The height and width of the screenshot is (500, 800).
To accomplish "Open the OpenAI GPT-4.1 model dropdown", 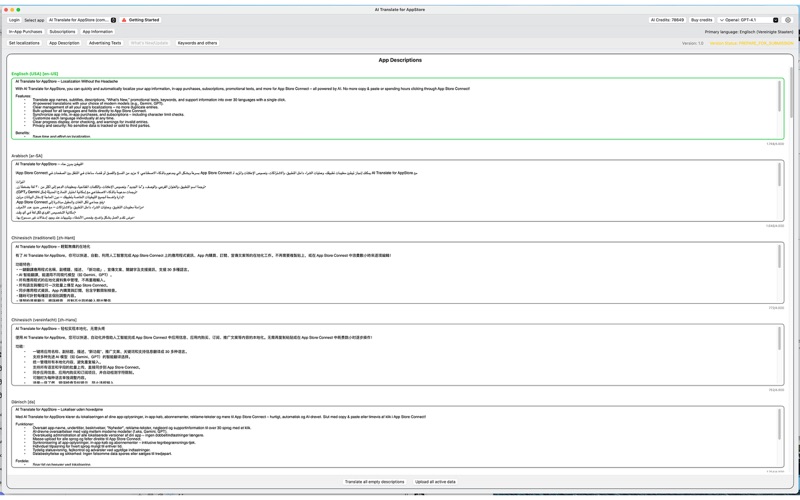I will tap(748, 20).
